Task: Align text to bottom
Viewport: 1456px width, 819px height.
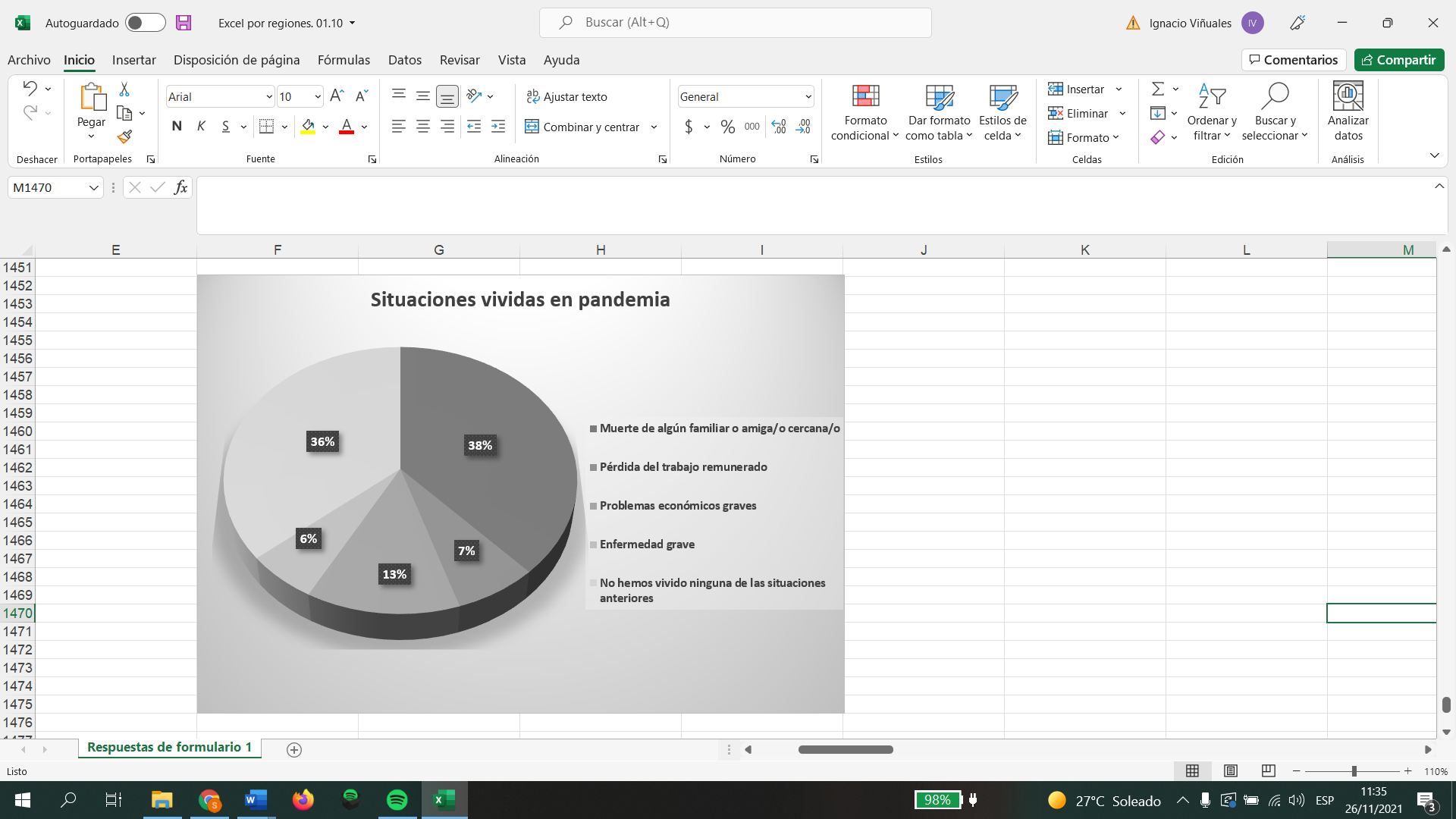Action: pyautogui.click(x=447, y=96)
